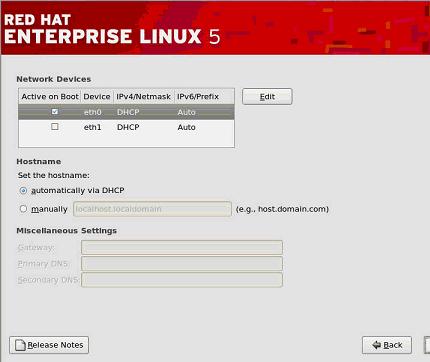Choose the manually hostname radio button
This screenshot has width=430, height=362.
(23, 209)
